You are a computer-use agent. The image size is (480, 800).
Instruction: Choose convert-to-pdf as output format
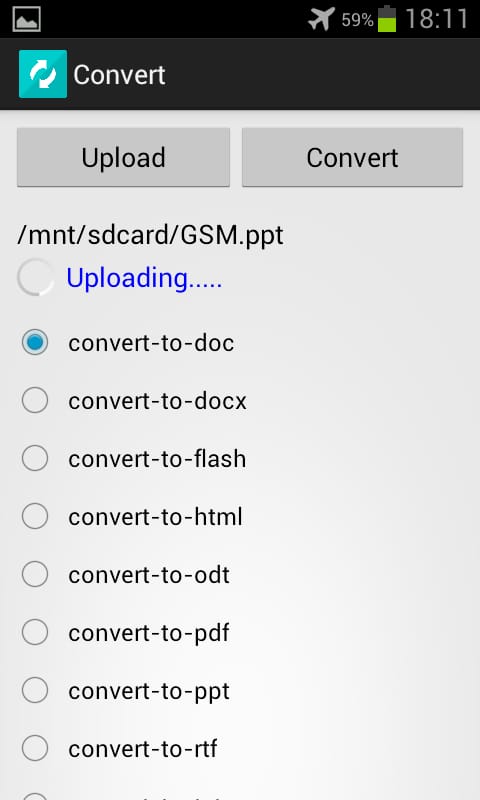tap(35, 633)
